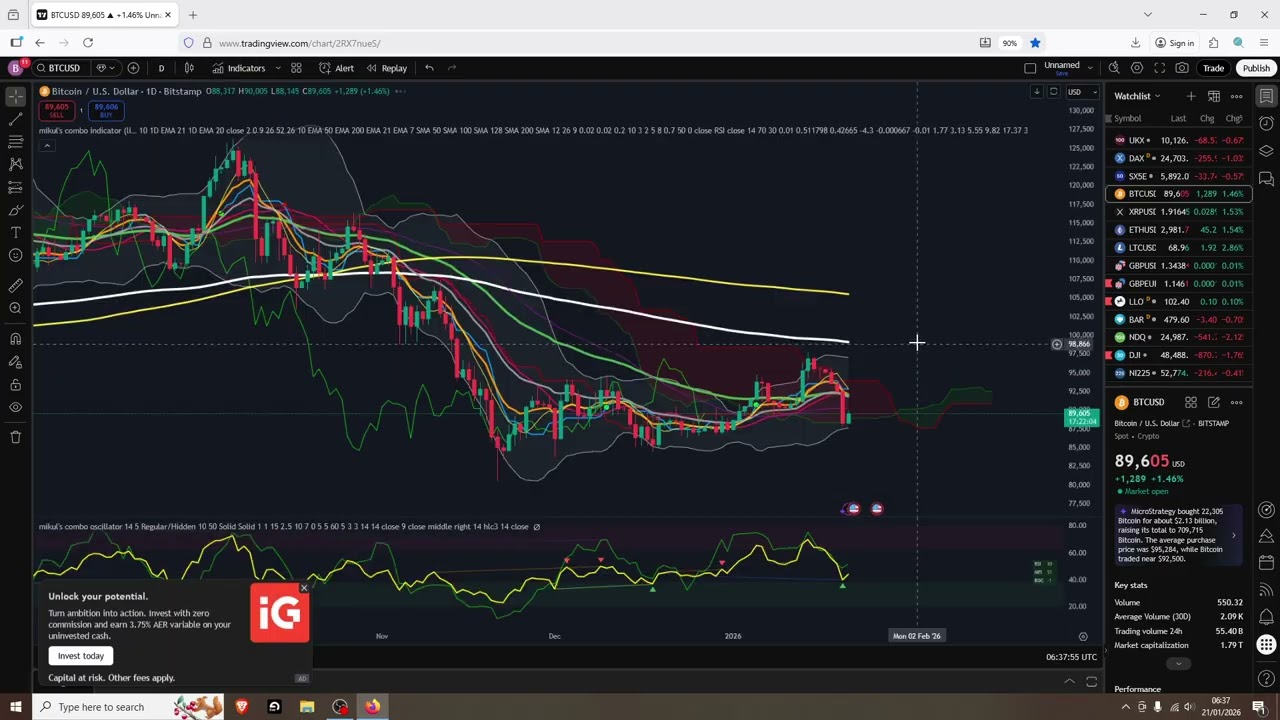Expand the USD currency dropdown on the price scale
1280x720 pixels.
click(x=1082, y=92)
